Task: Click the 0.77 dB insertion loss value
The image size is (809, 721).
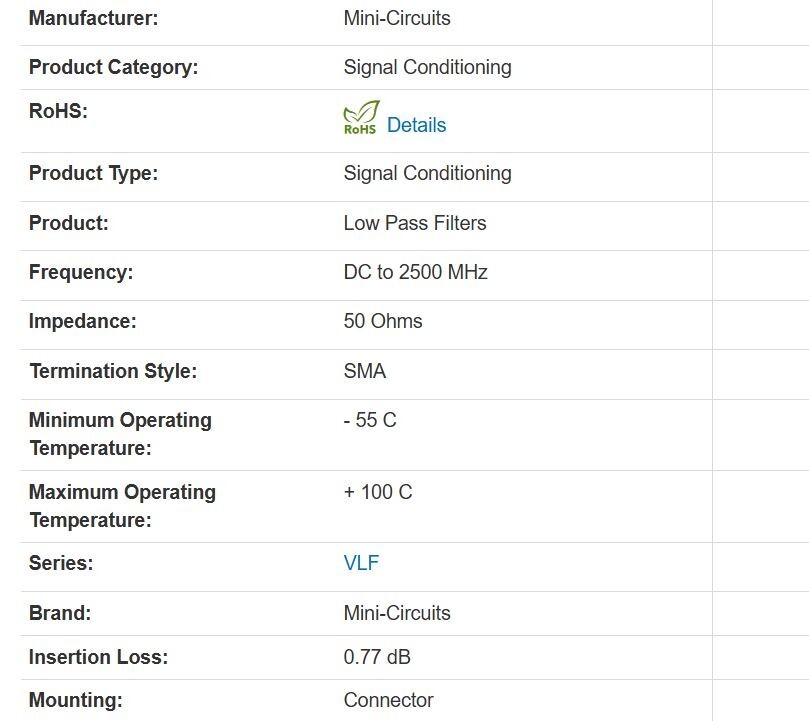Action: pos(377,657)
